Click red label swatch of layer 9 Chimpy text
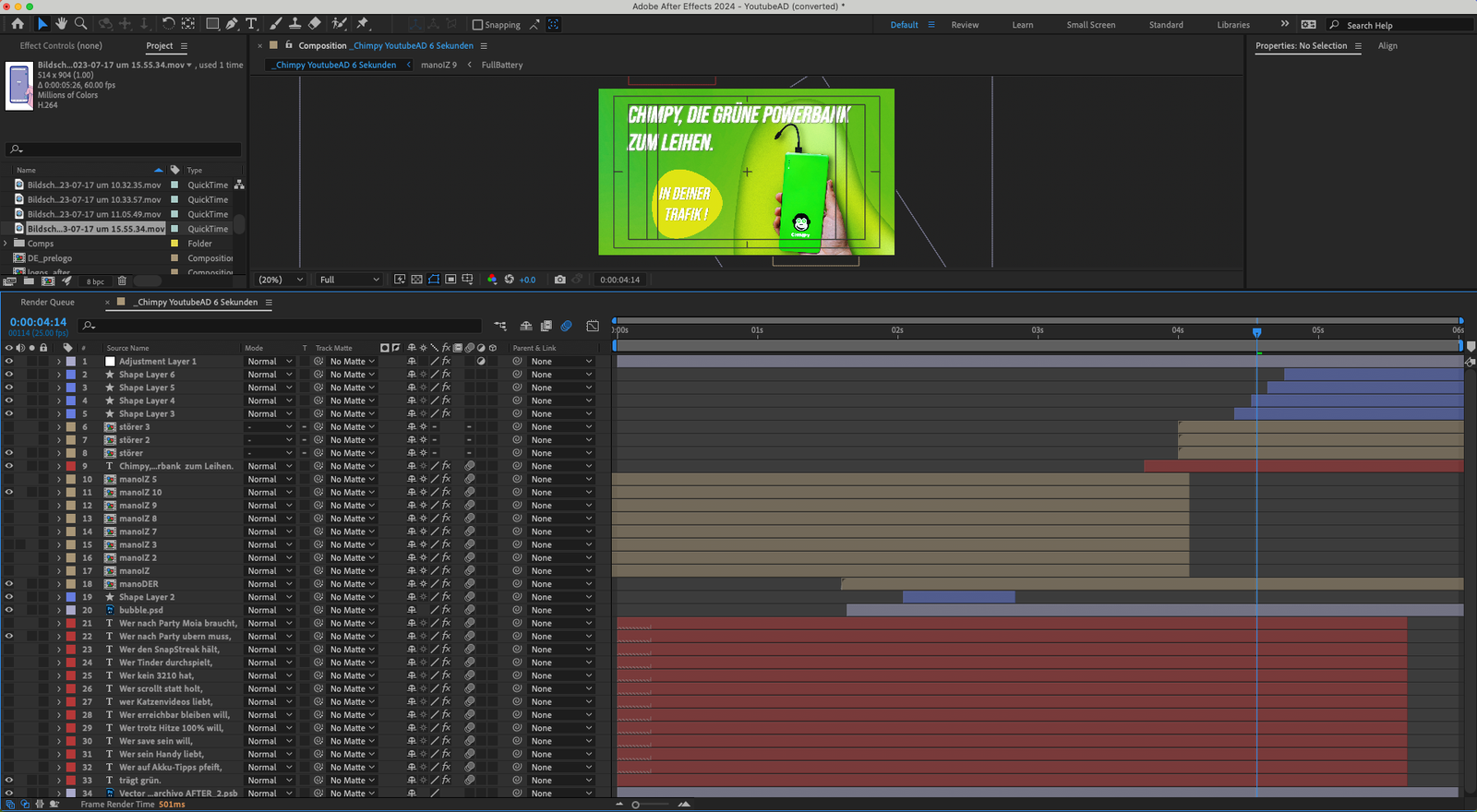Image resolution: width=1477 pixels, height=812 pixels. (70, 466)
